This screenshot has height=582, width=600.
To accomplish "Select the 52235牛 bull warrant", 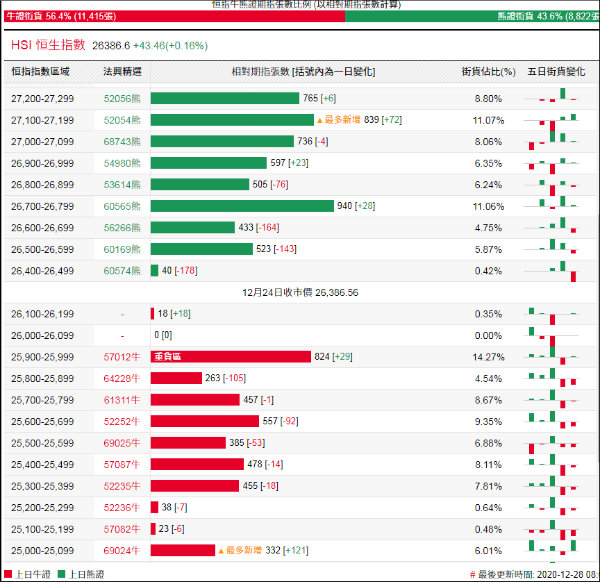I will tap(122, 486).
